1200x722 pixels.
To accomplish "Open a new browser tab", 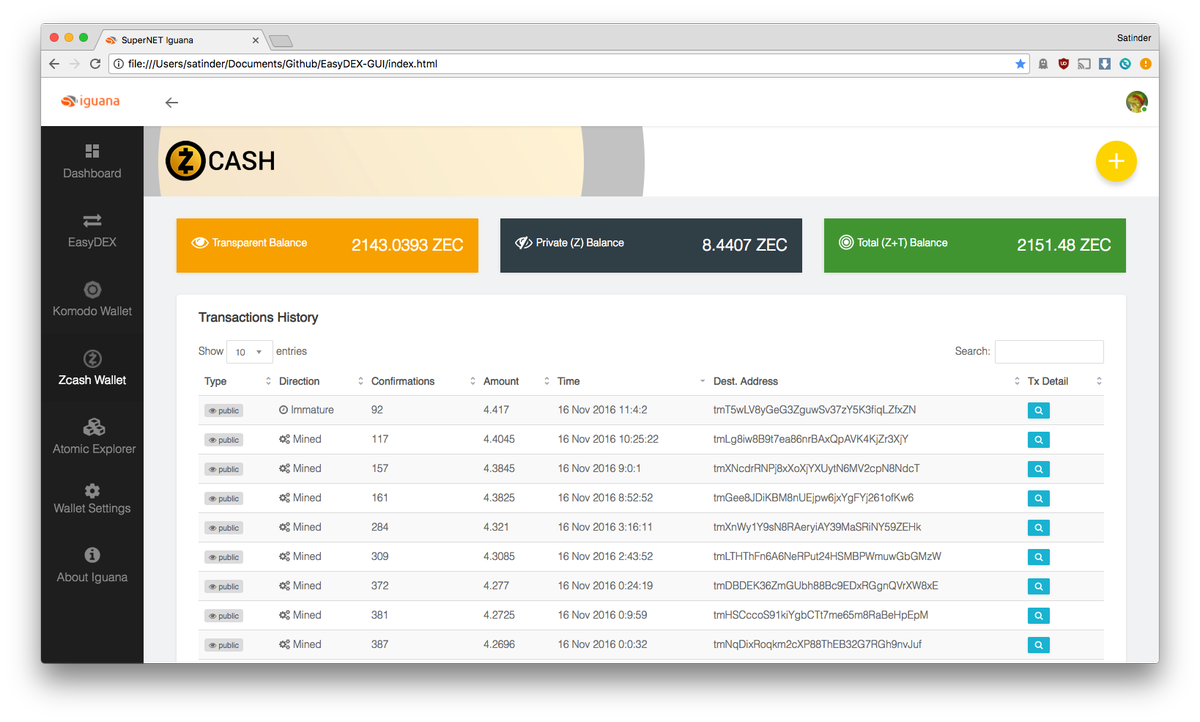I will tap(281, 40).
